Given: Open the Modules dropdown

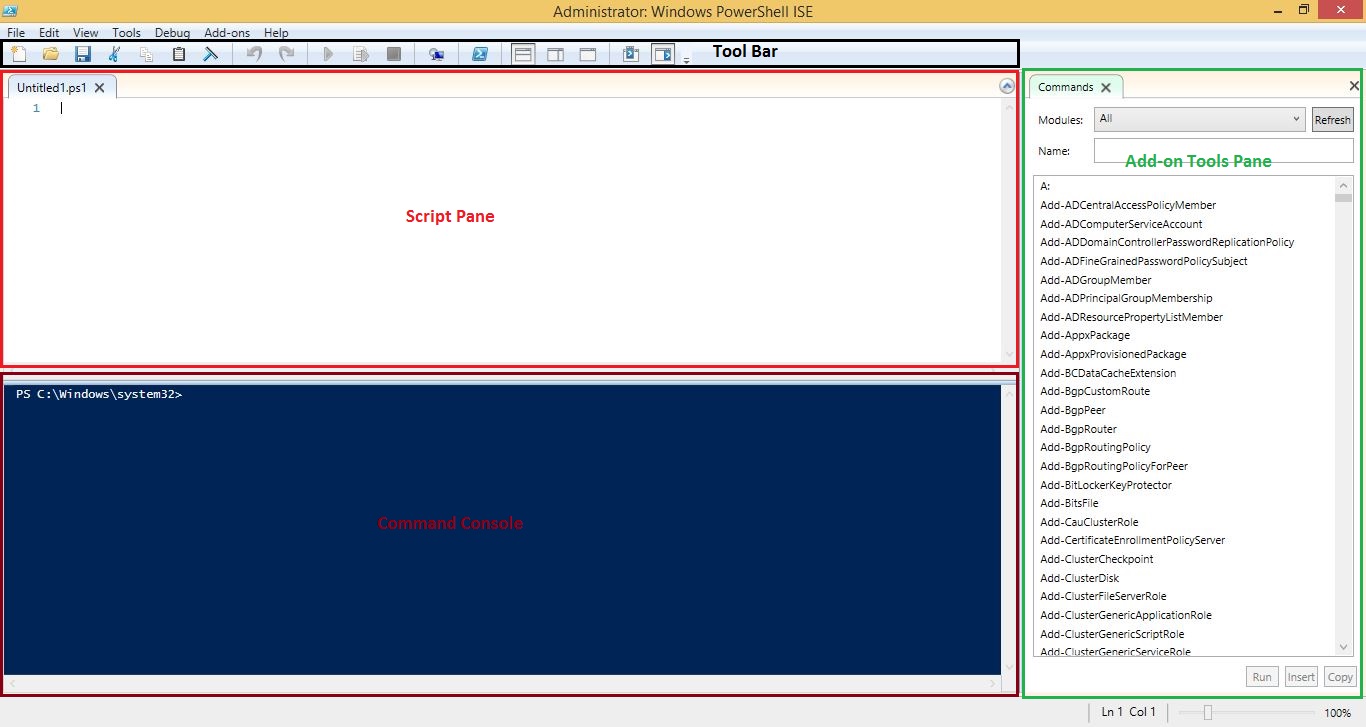Looking at the screenshot, I should coord(1199,119).
